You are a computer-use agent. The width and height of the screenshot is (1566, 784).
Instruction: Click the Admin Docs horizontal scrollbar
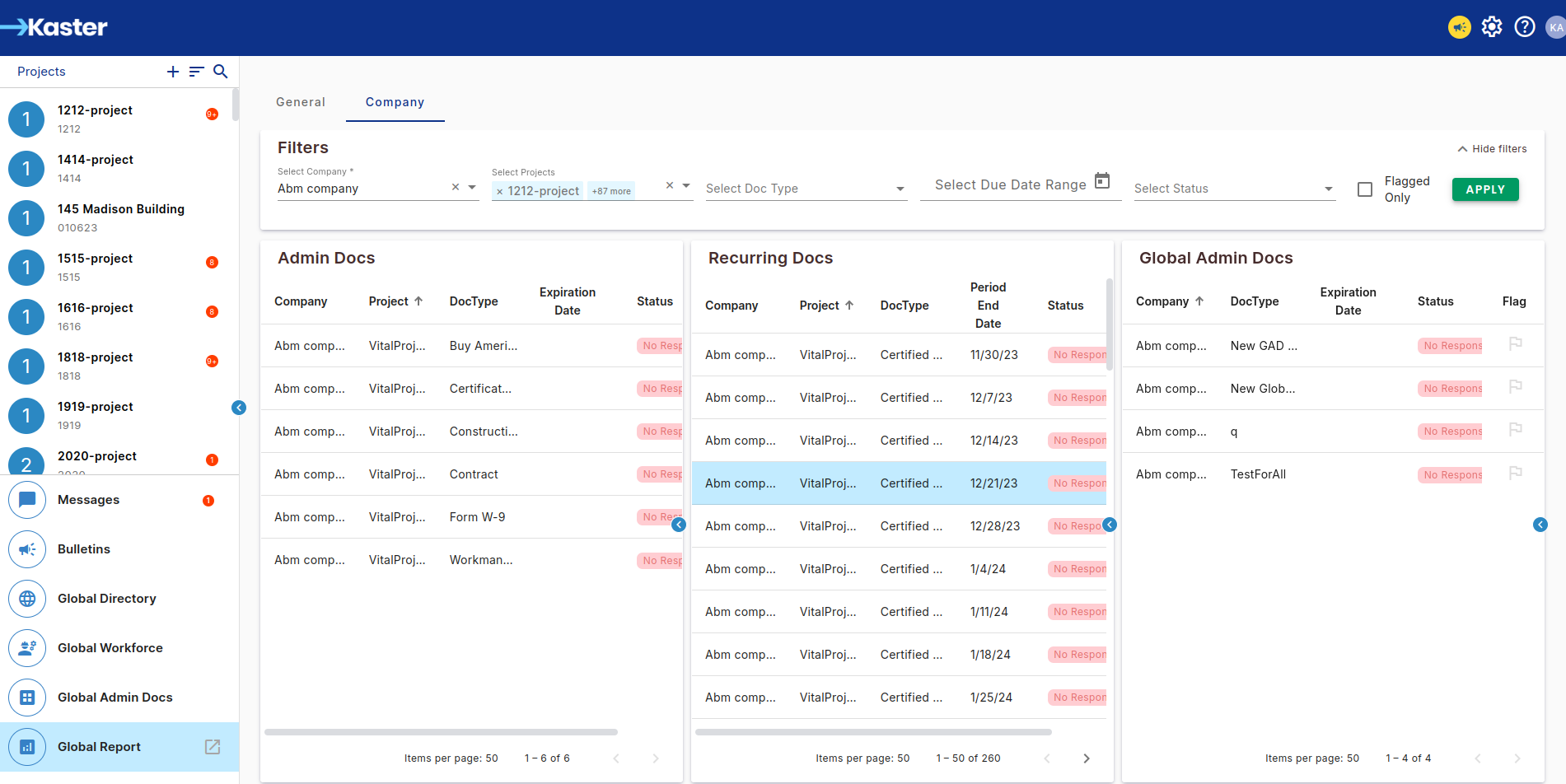(441, 732)
